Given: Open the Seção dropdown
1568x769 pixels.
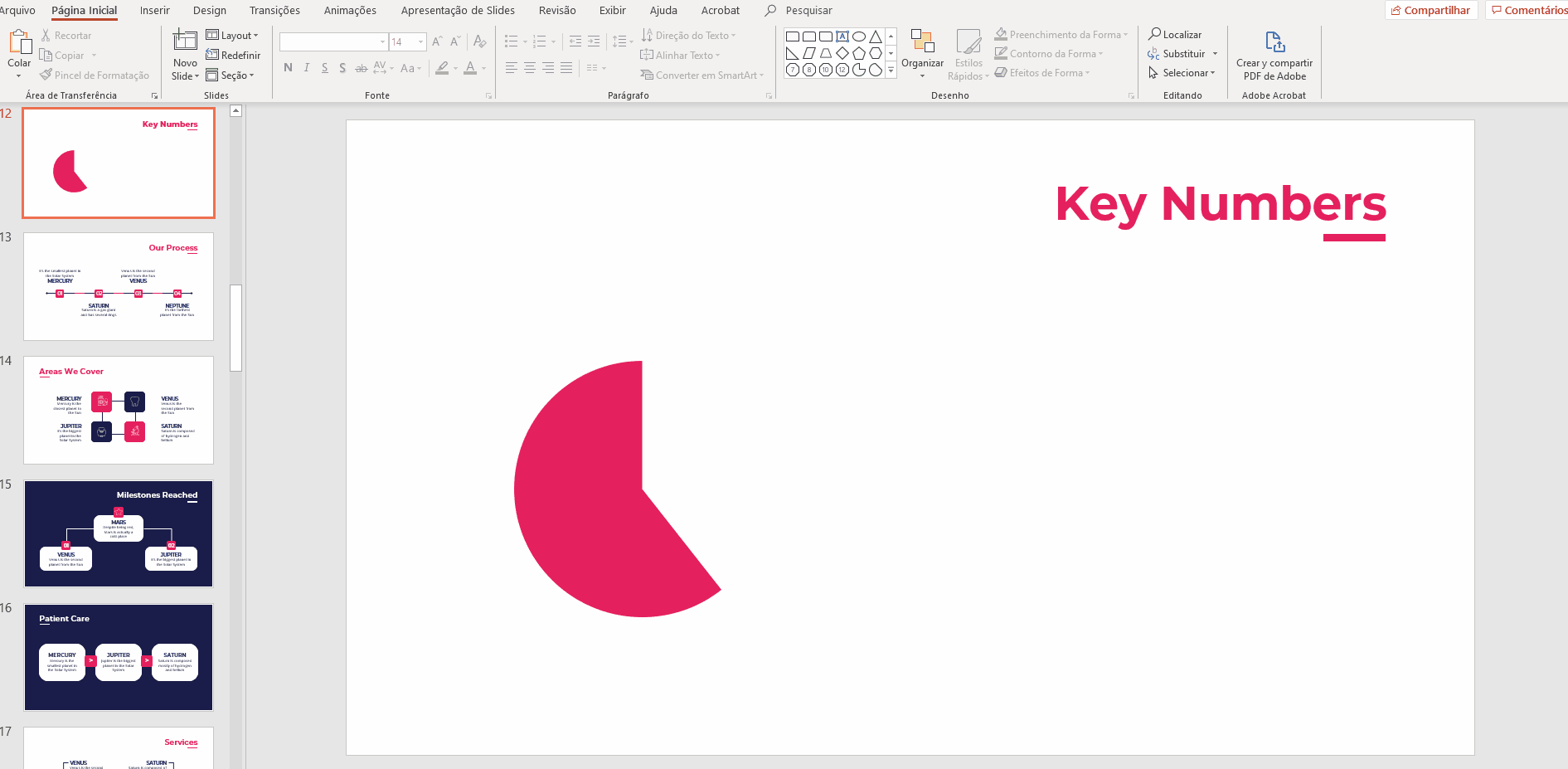Looking at the screenshot, I should pos(230,75).
